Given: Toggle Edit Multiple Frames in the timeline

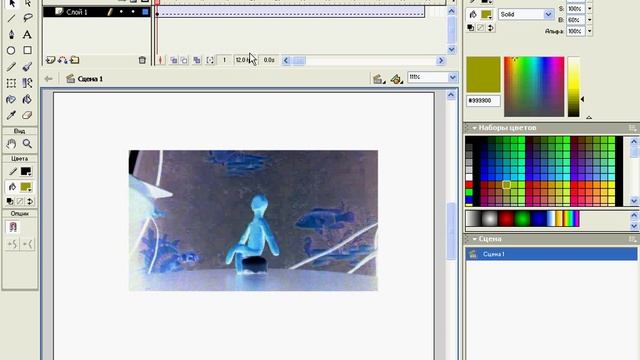Looking at the screenshot, I should pos(197,60).
